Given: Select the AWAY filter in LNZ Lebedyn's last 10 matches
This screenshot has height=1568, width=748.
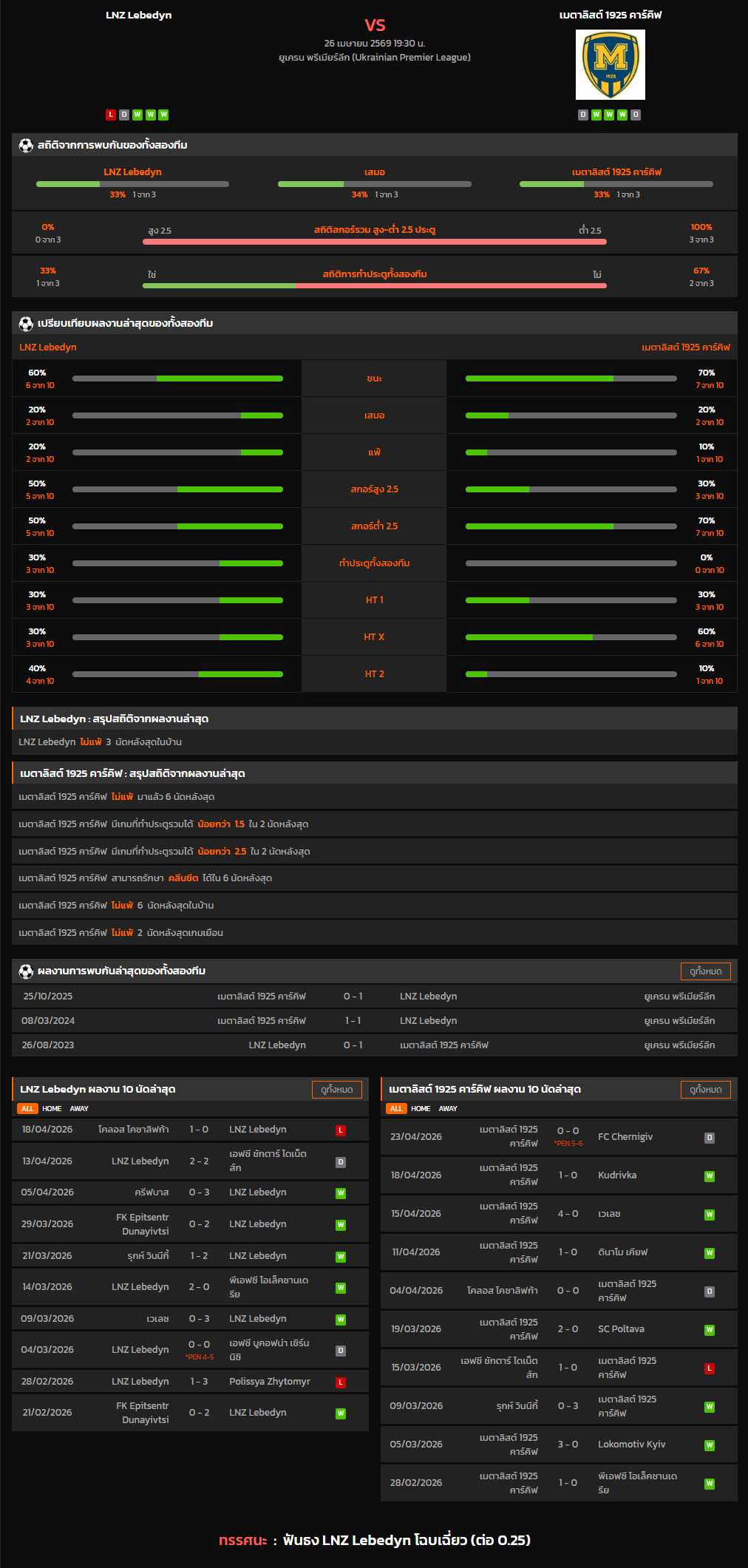Looking at the screenshot, I should tap(79, 1109).
